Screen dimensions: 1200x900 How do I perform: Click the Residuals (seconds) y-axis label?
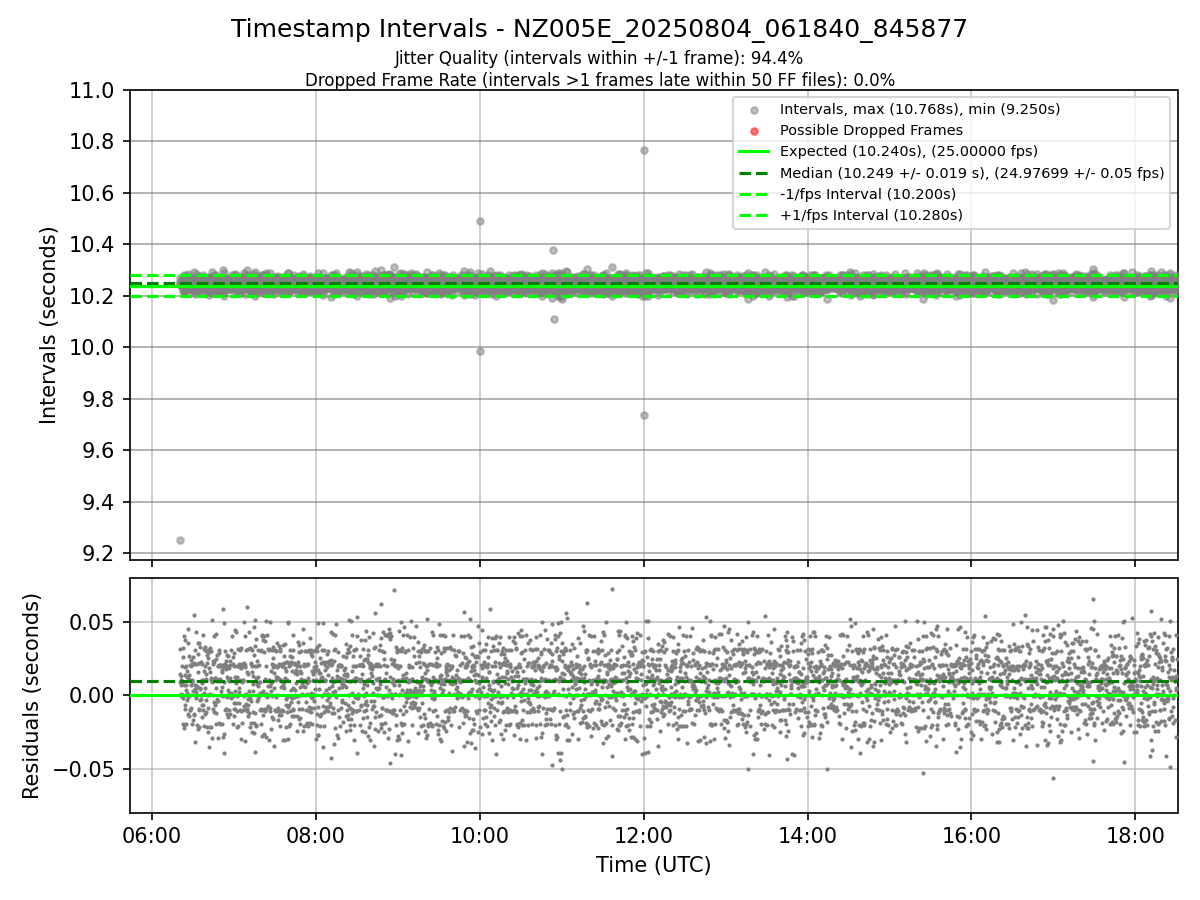pyautogui.click(x=32, y=696)
